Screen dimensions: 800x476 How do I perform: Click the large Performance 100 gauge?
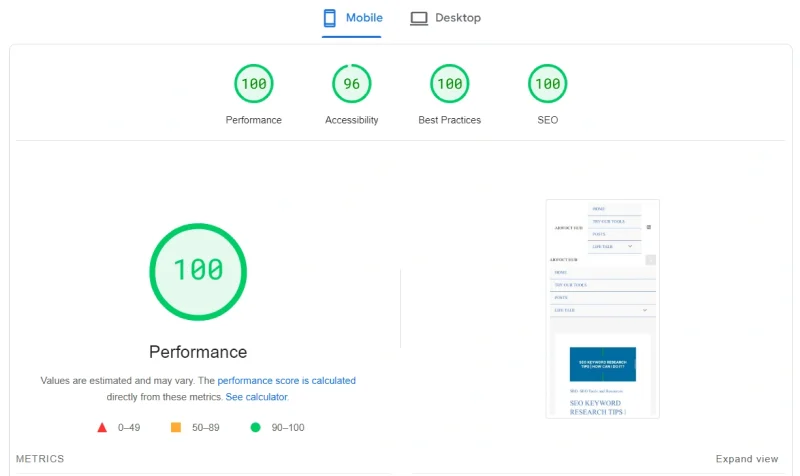198,271
